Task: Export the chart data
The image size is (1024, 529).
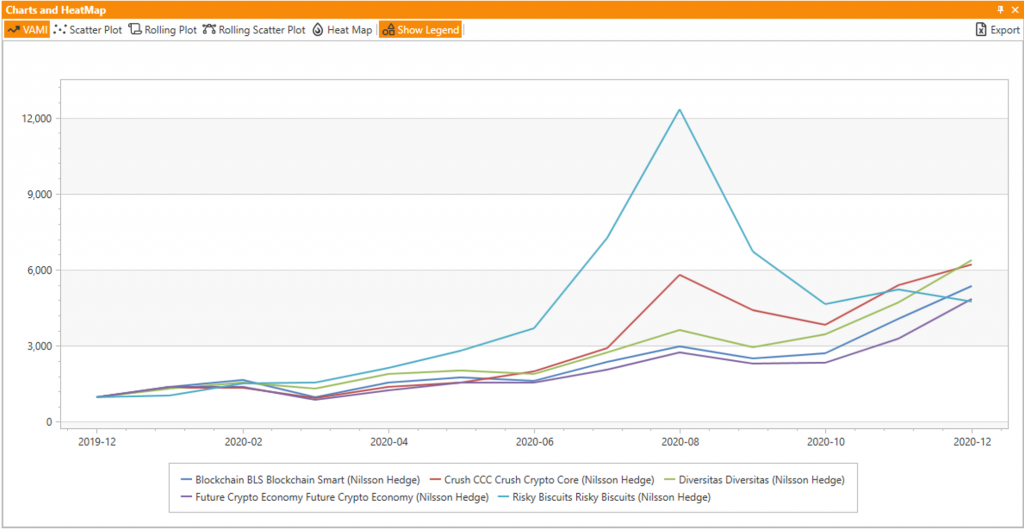Action: pos(997,30)
